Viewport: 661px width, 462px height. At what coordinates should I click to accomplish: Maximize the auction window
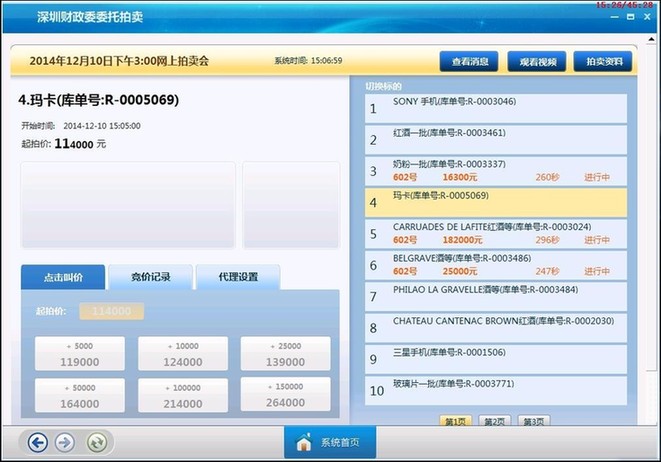point(630,17)
